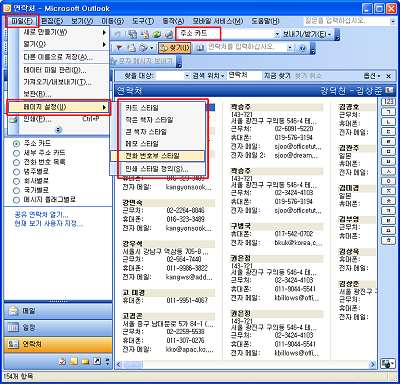Click the 123 index button on the right

[389, 101]
